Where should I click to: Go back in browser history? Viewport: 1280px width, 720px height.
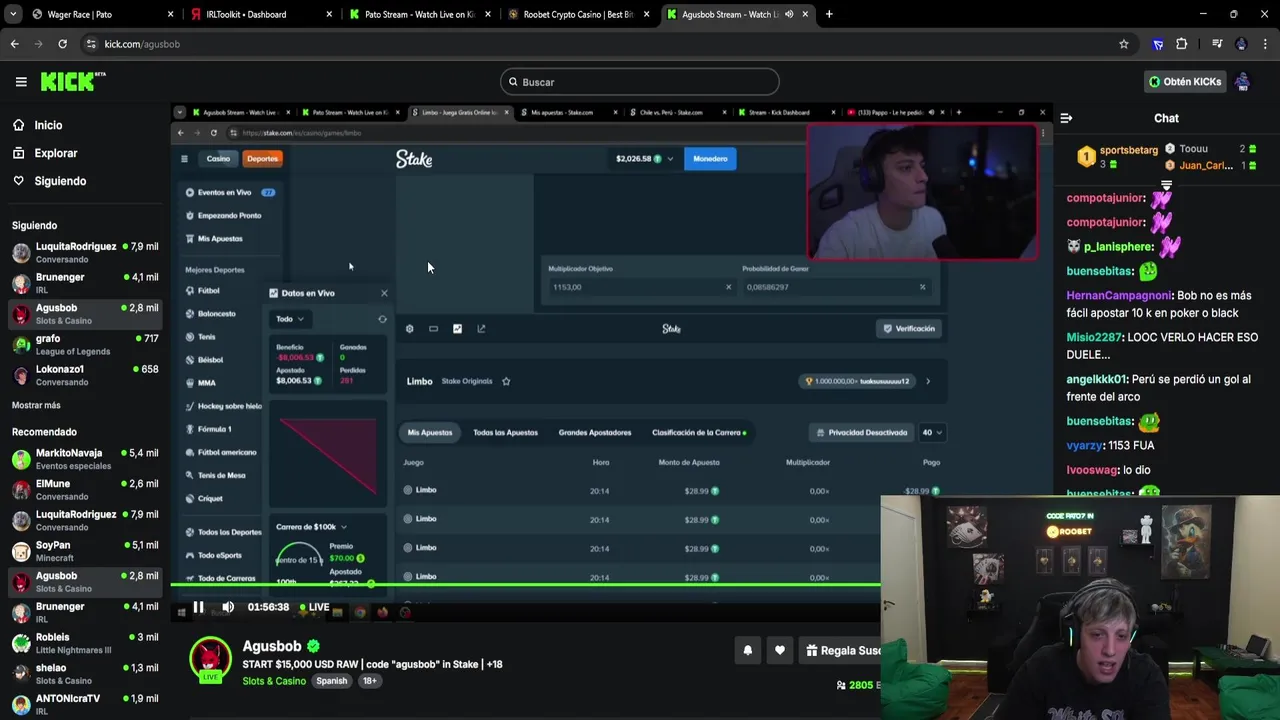point(14,44)
